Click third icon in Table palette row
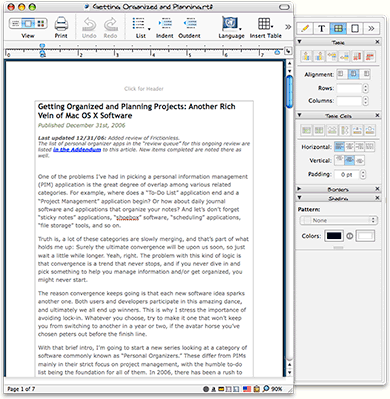390x399 pixels. point(332,56)
